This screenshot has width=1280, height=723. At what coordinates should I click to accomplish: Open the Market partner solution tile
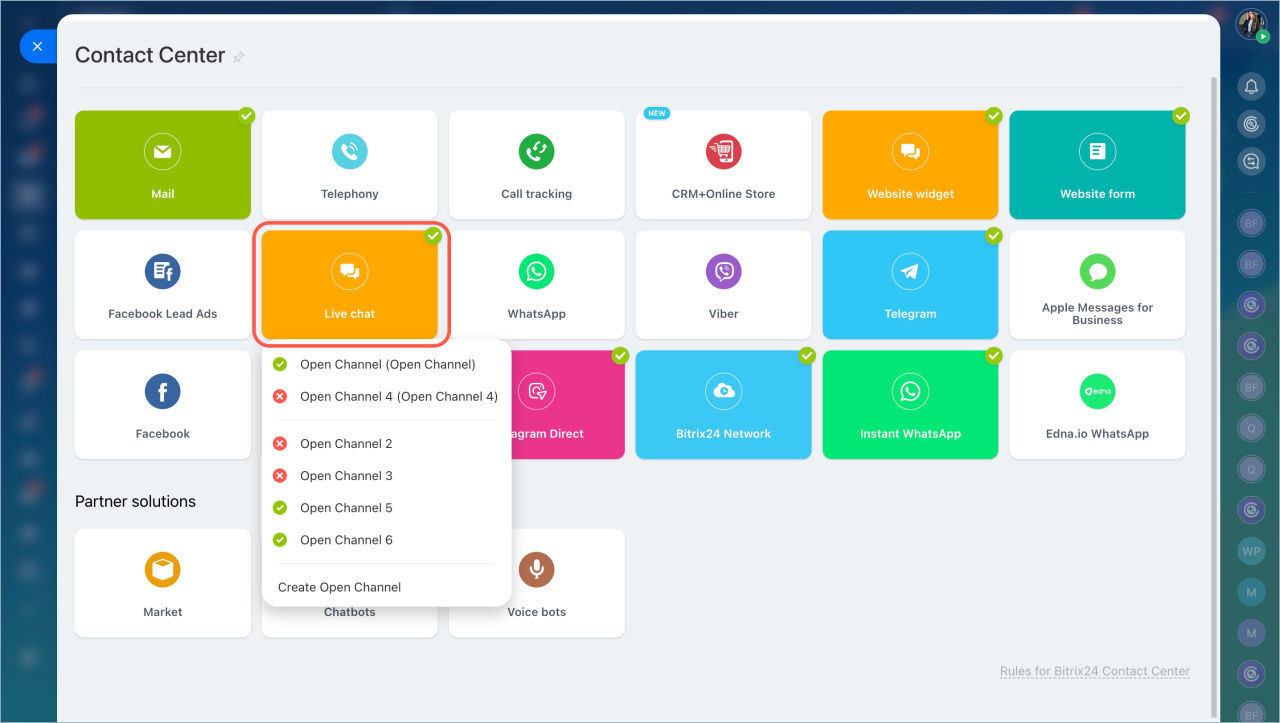(162, 583)
